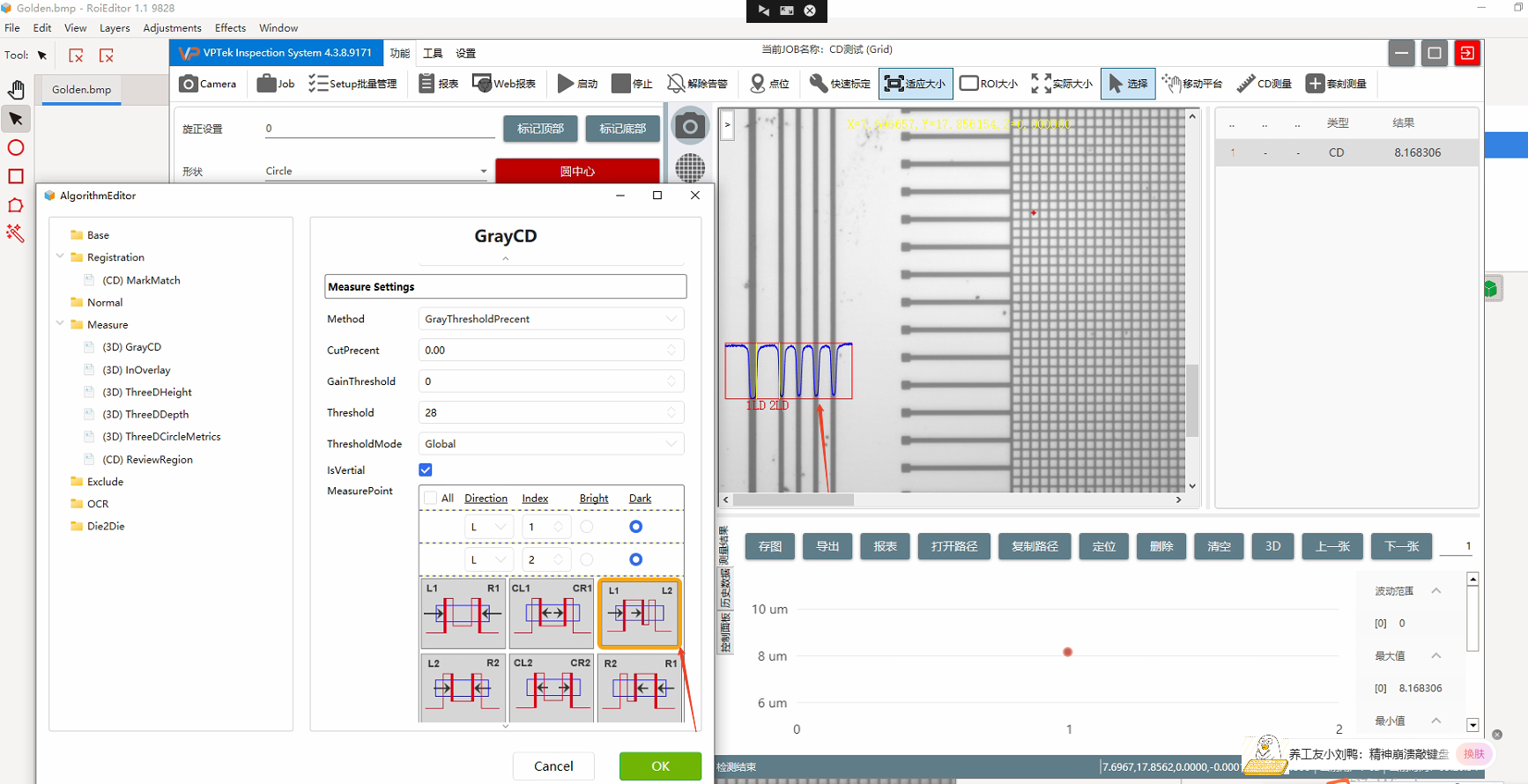Click 套刻测量 overlay measure toolbar item
The height and width of the screenshot is (784, 1528).
coord(1336,84)
